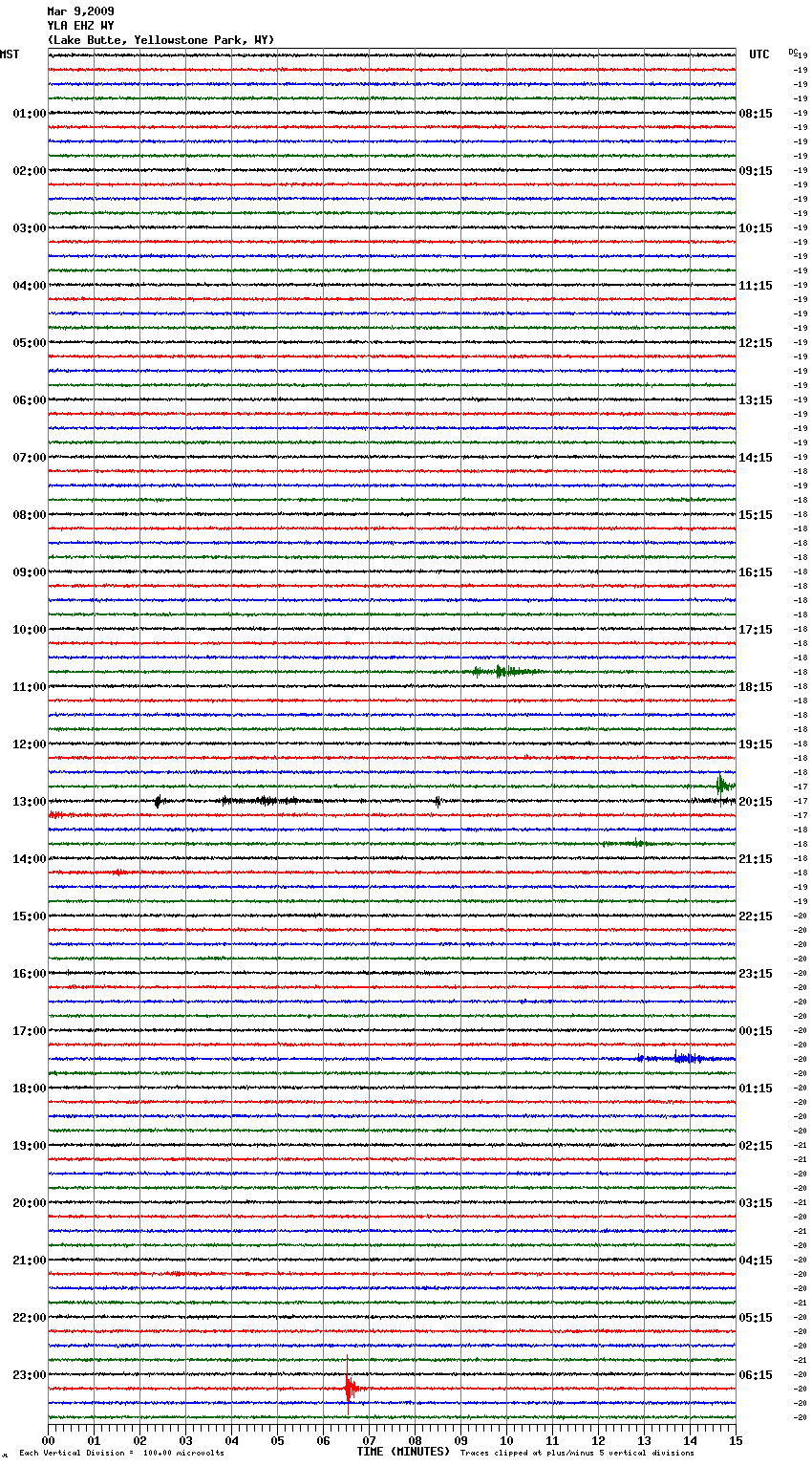Click the DC offset column header

click(793, 52)
